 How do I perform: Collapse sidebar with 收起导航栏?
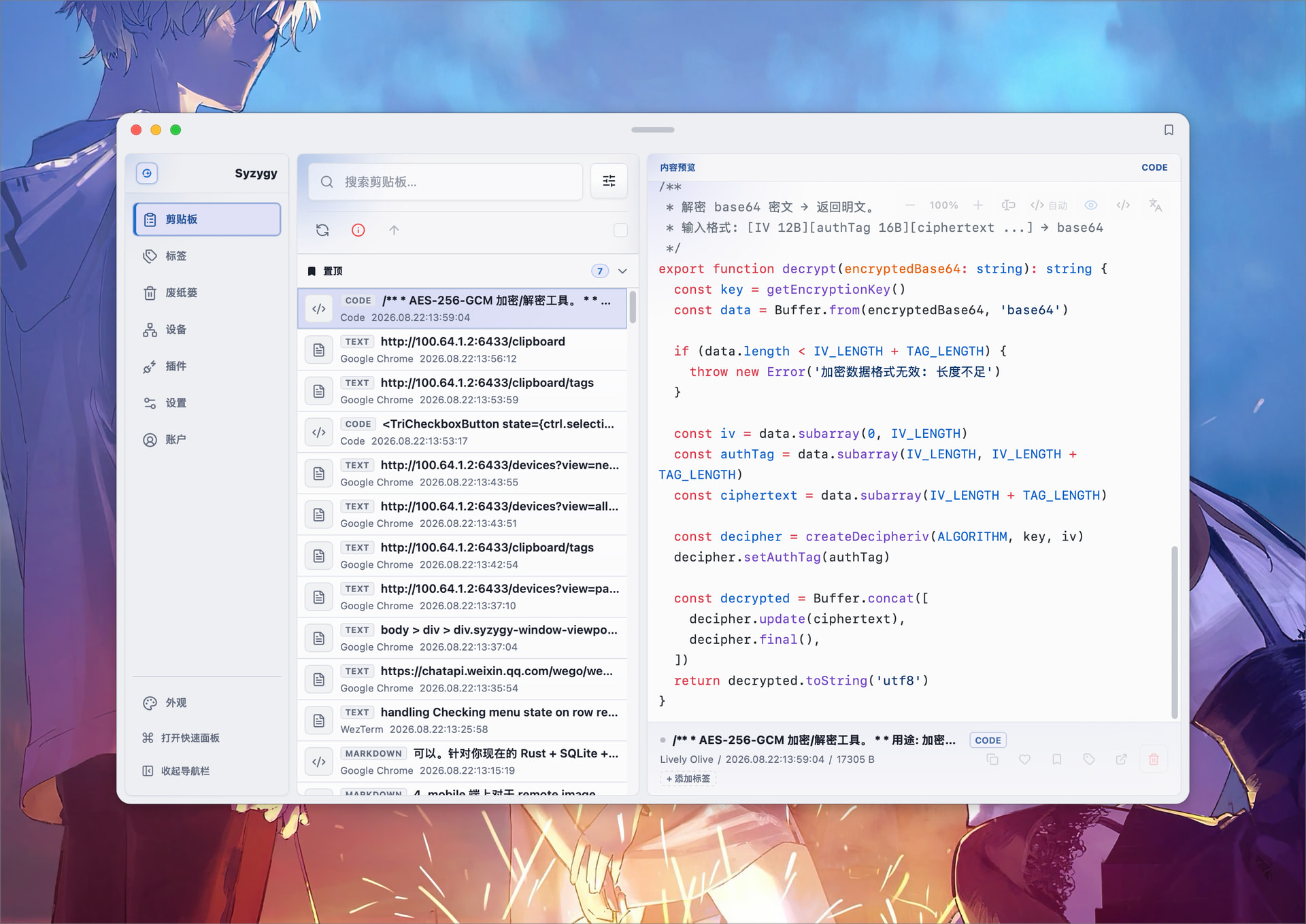[x=207, y=770]
